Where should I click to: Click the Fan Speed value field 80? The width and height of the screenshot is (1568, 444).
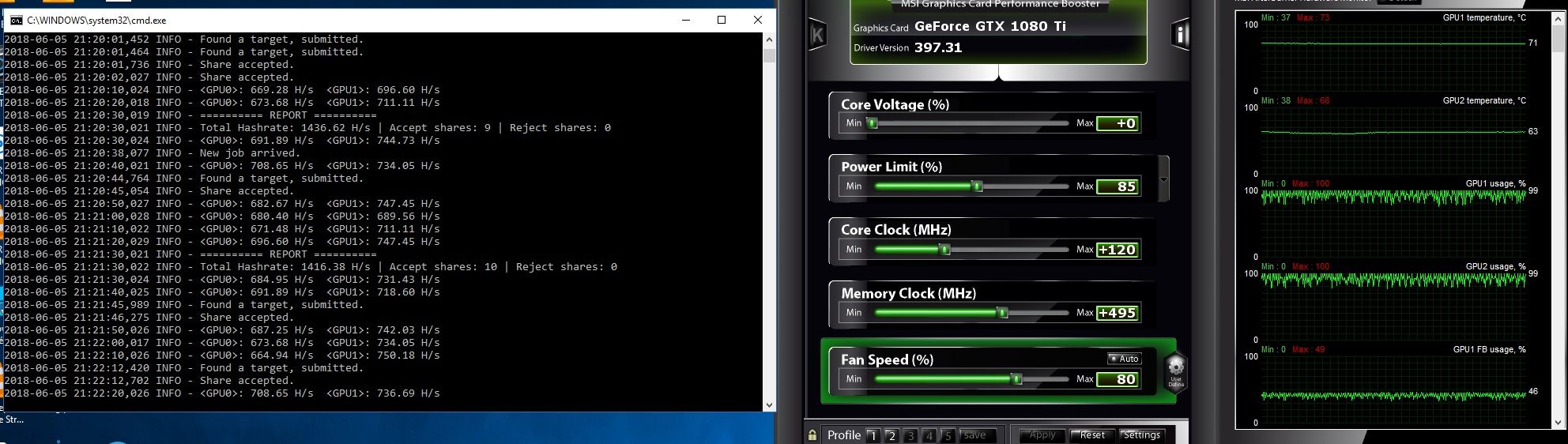tap(1118, 379)
